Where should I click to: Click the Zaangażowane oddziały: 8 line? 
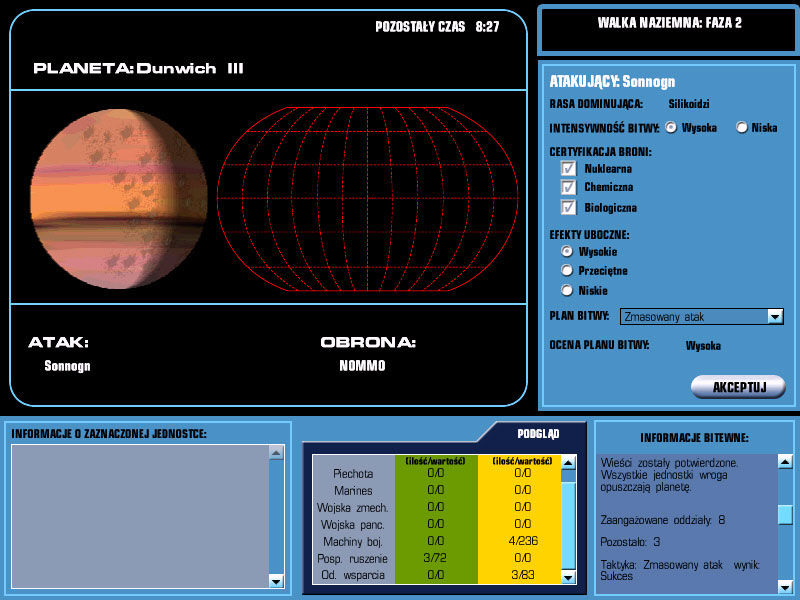663,520
